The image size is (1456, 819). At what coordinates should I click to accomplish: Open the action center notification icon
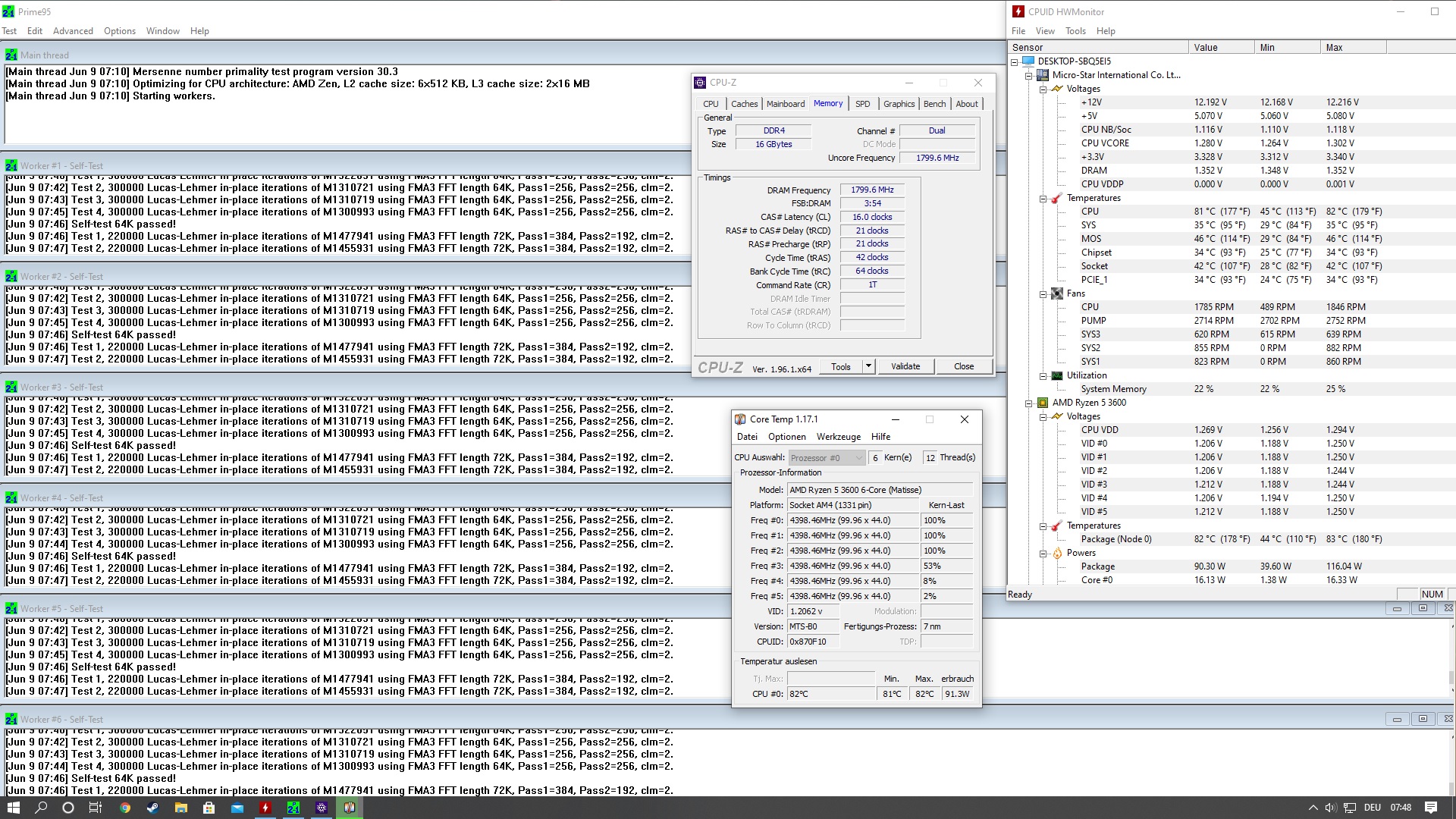(x=1431, y=808)
